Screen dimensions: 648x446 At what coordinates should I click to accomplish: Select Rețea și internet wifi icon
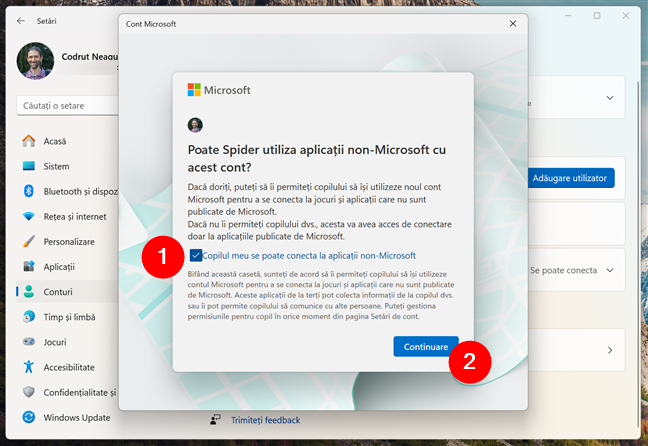pyautogui.click(x=29, y=216)
